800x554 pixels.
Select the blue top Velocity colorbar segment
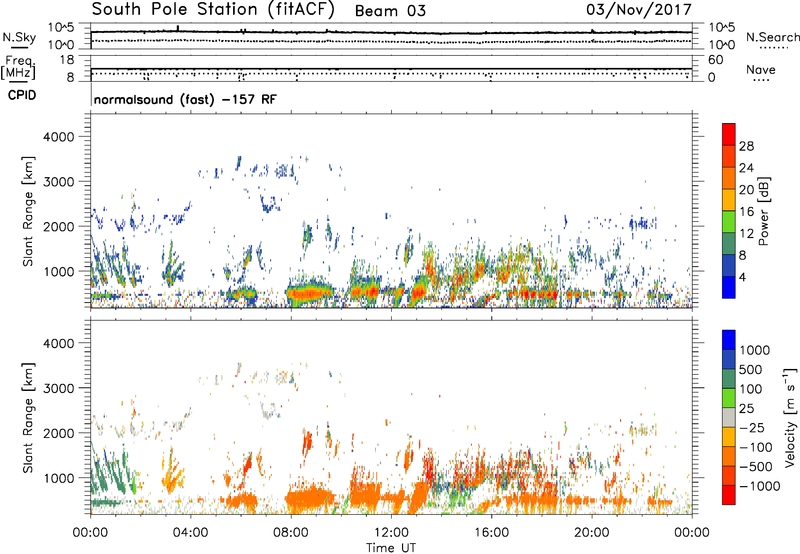(729, 340)
